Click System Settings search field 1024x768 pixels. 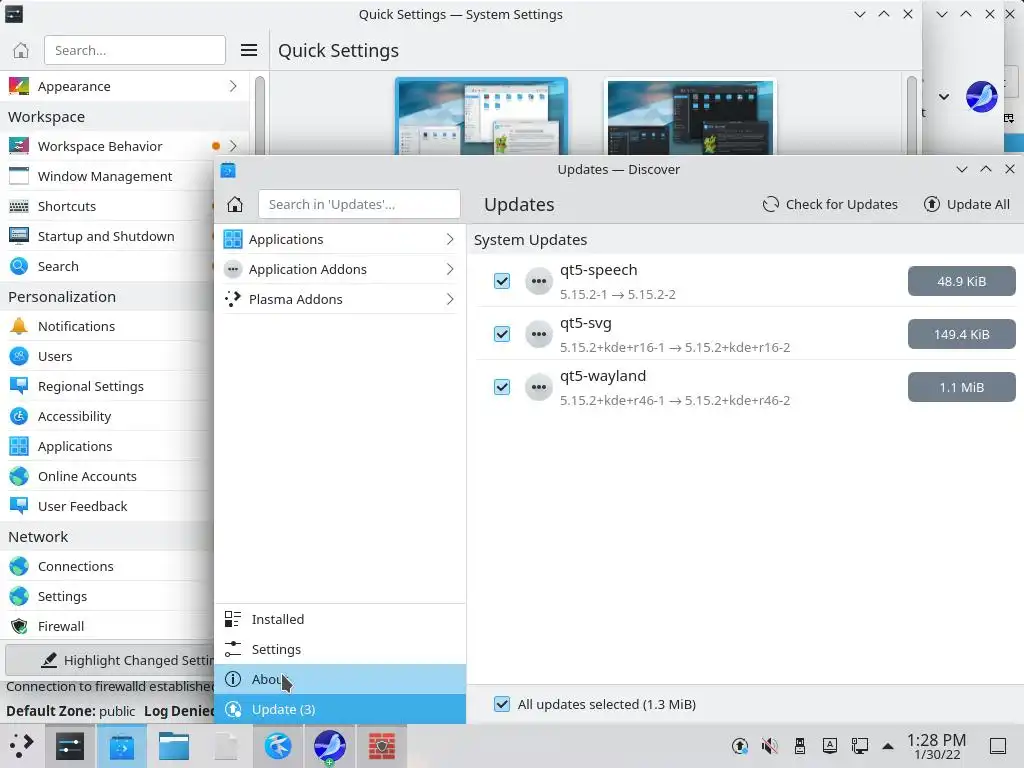[135, 50]
